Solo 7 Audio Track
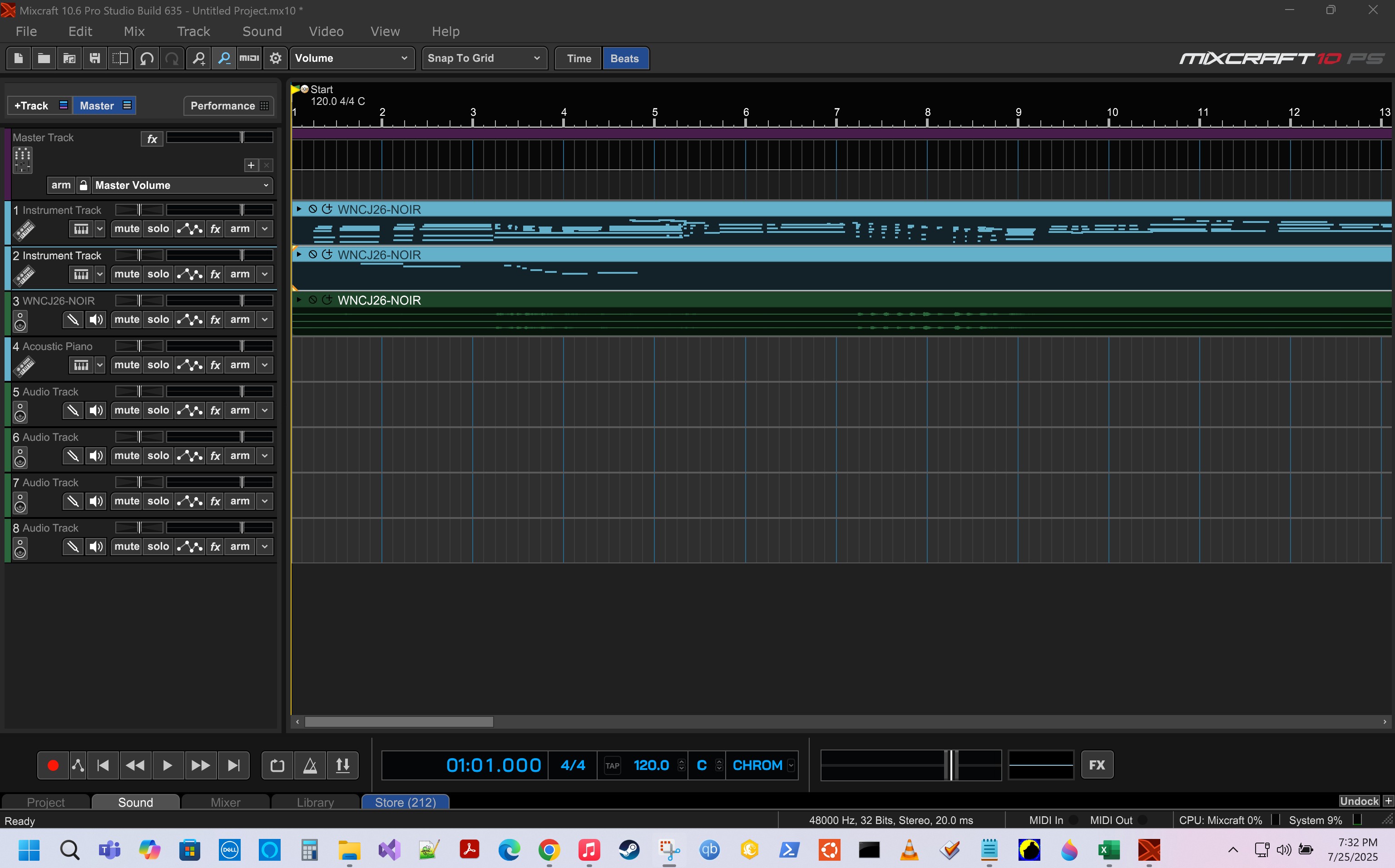The height and width of the screenshot is (868, 1395). pyautogui.click(x=158, y=501)
